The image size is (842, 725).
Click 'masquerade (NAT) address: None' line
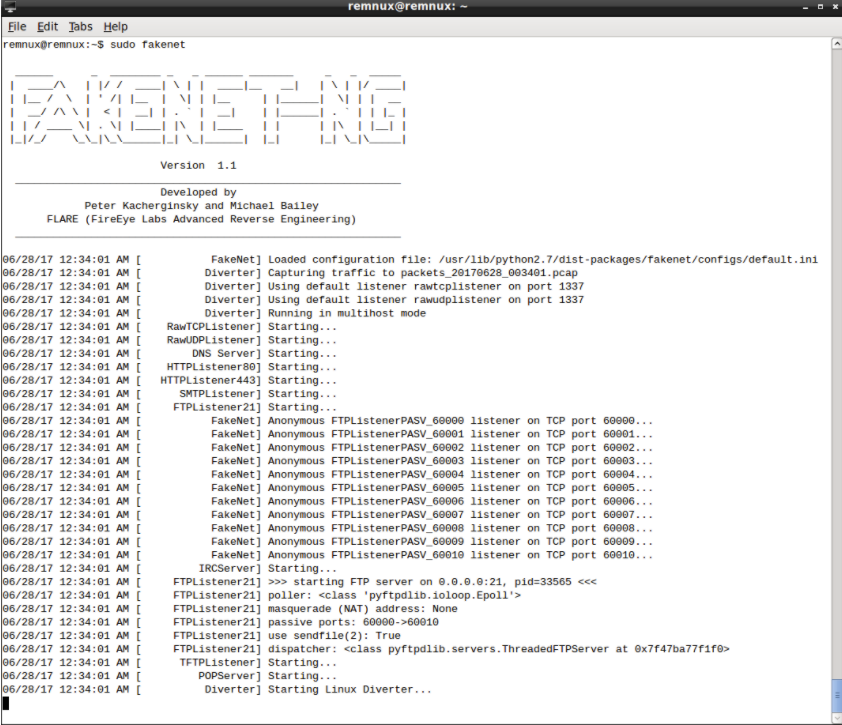230,608
